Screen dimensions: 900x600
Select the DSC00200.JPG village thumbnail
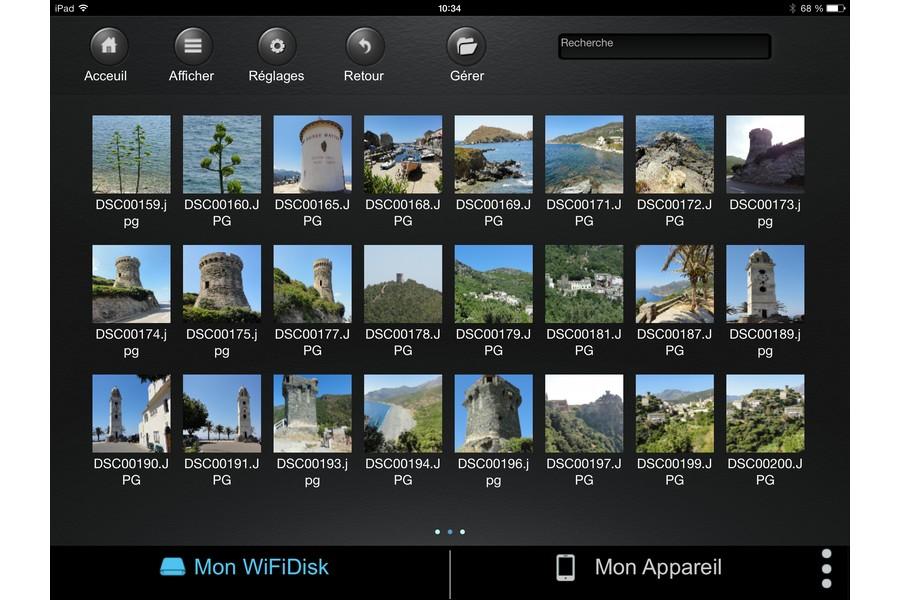tap(765, 414)
